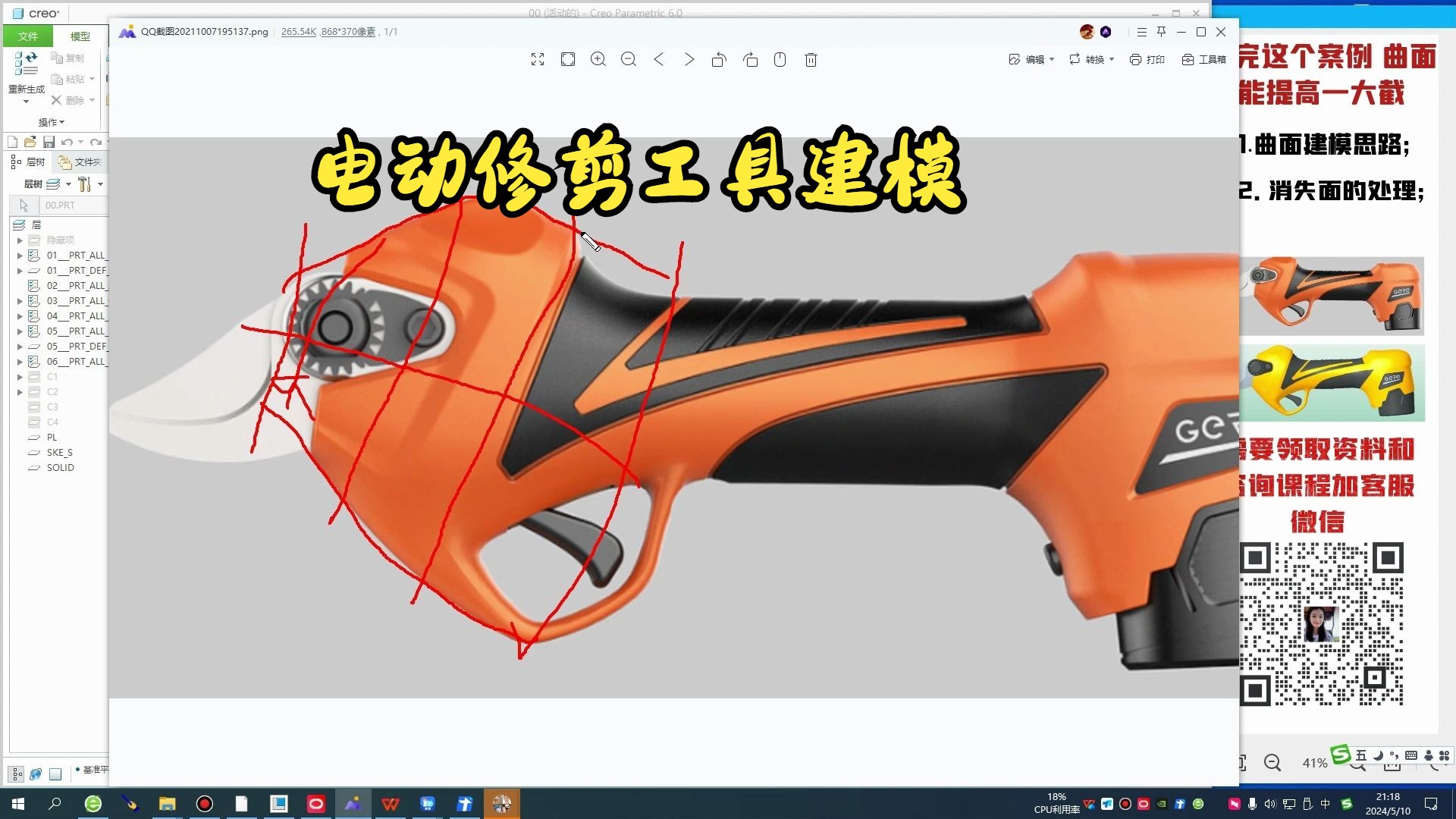Open the notification center icon
Image resolution: width=1456 pixels, height=819 pixels.
coord(1431,804)
